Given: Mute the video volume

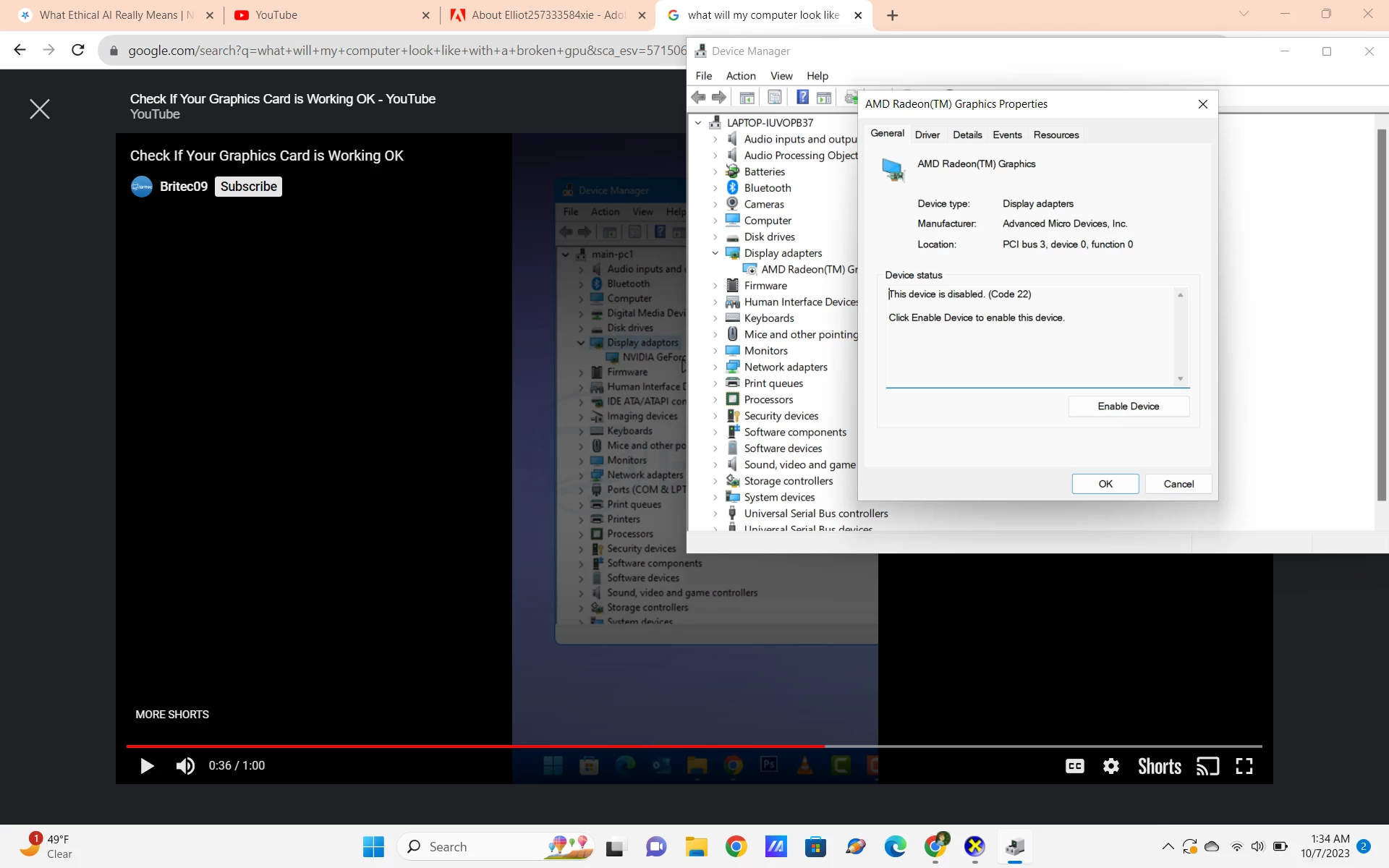Looking at the screenshot, I should (185, 766).
